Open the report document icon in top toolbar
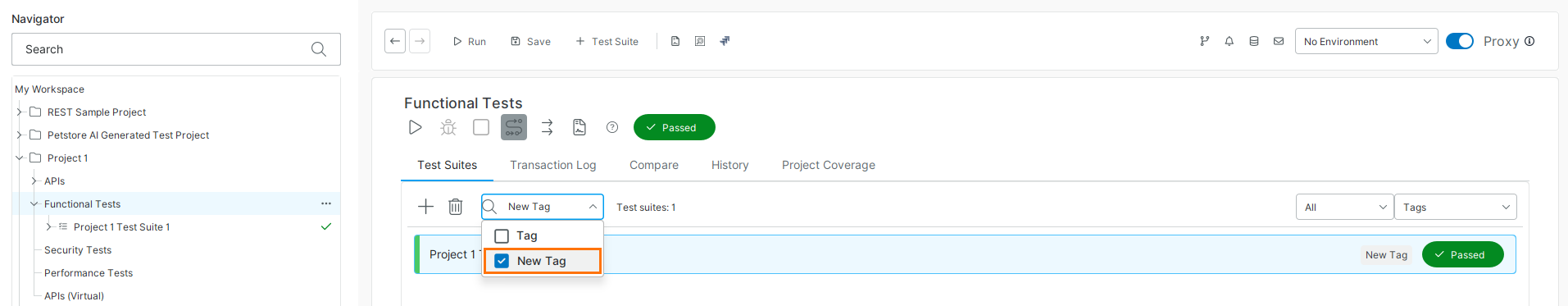 pyautogui.click(x=675, y=41)
